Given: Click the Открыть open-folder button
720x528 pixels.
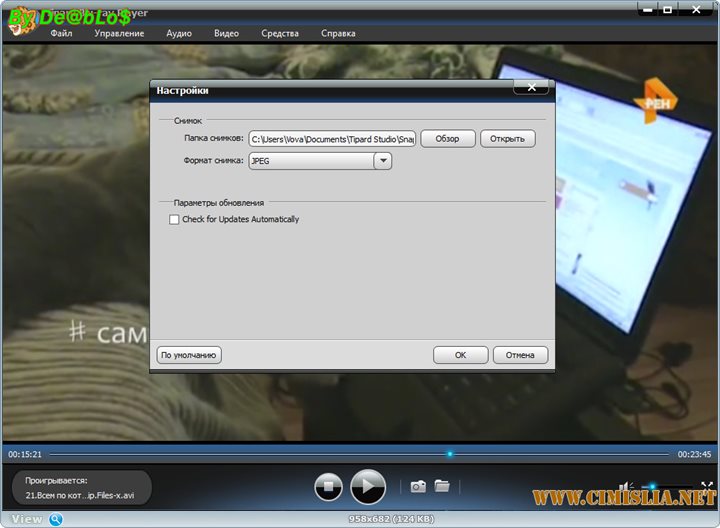Looking at the screenshot, I should coord(507,139).
